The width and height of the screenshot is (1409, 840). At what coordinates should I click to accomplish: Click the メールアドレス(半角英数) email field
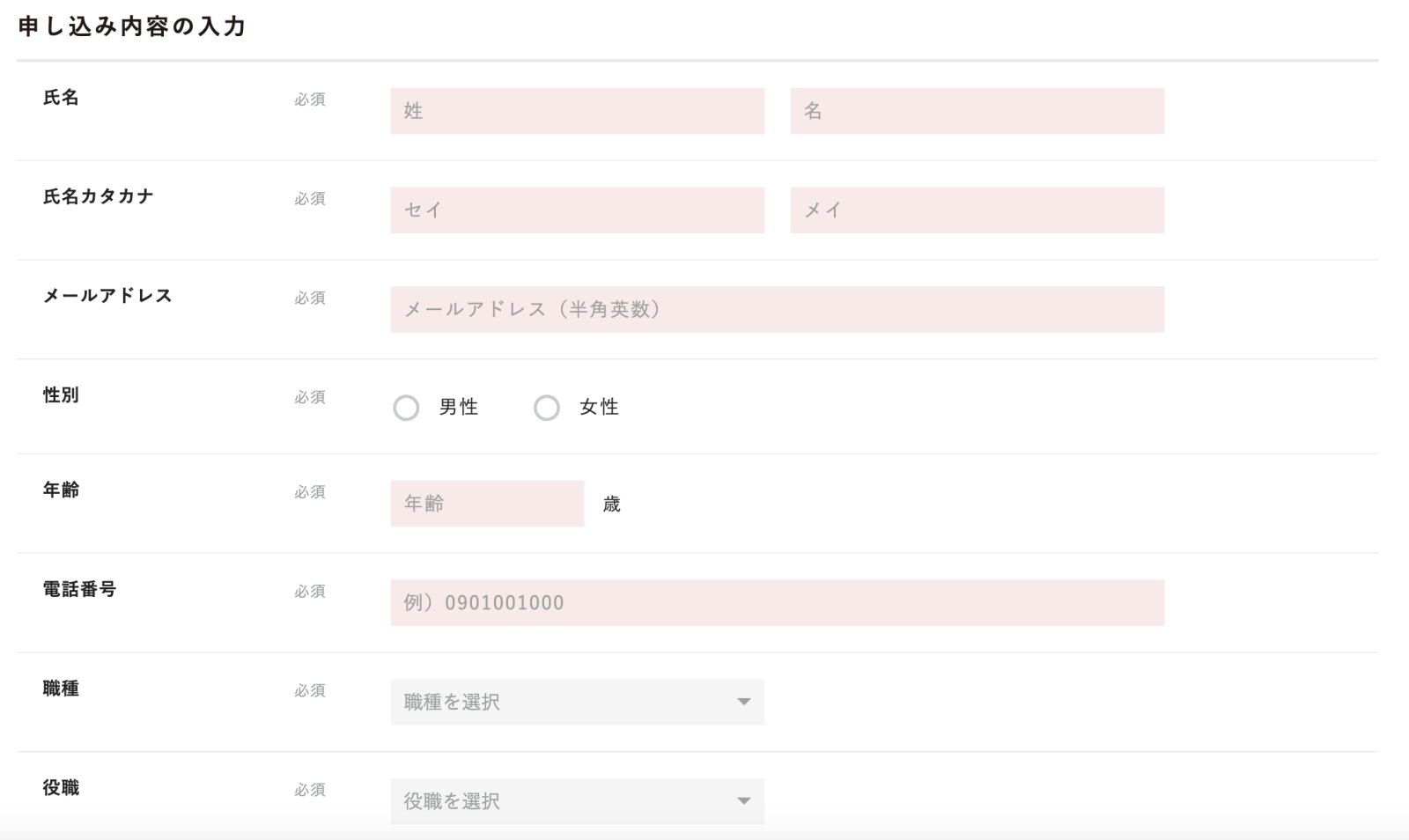pyautogui.click(x=777, y=309)
